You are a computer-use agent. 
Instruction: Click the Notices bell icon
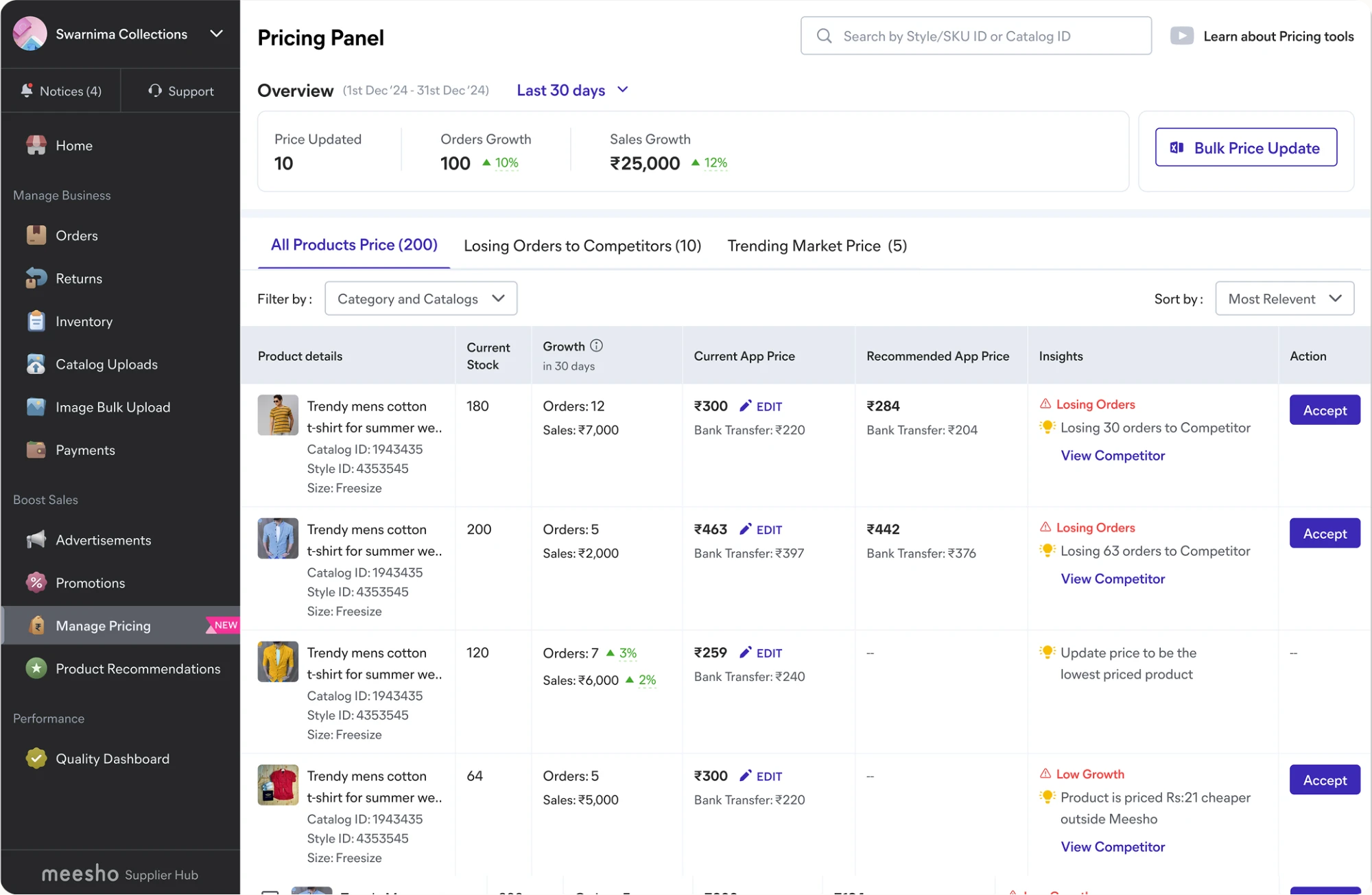(x=27, y=91)
